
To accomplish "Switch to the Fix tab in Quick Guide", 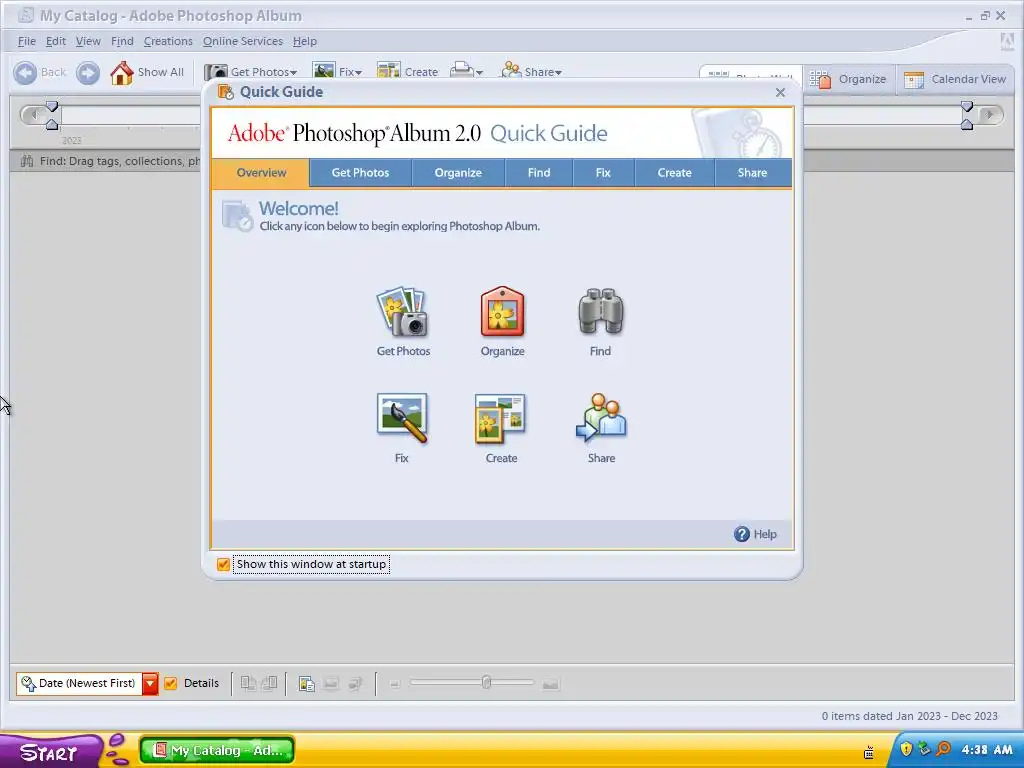I will 603,173.
